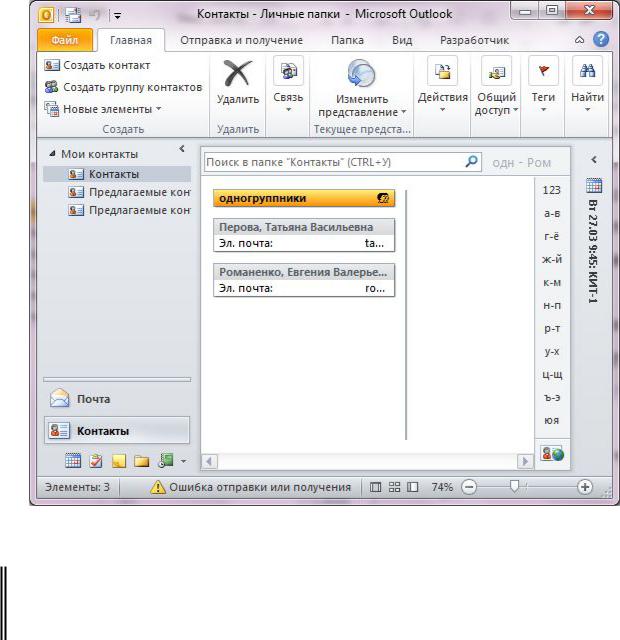This screenshot has width=620, height=640.
Task: Click the index language globe icon
Action: pyautogui.click(x=552, y=453)
